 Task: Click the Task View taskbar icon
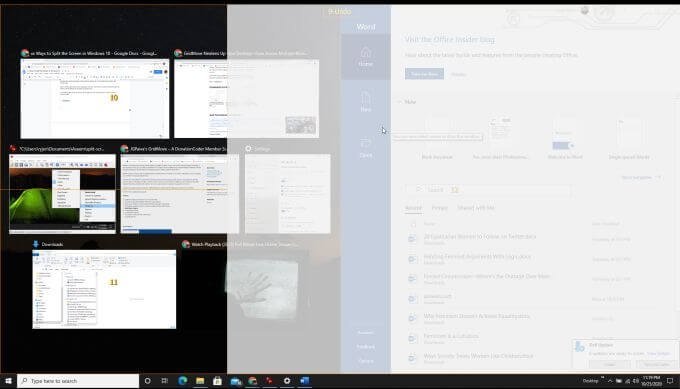tap(165, 381)
